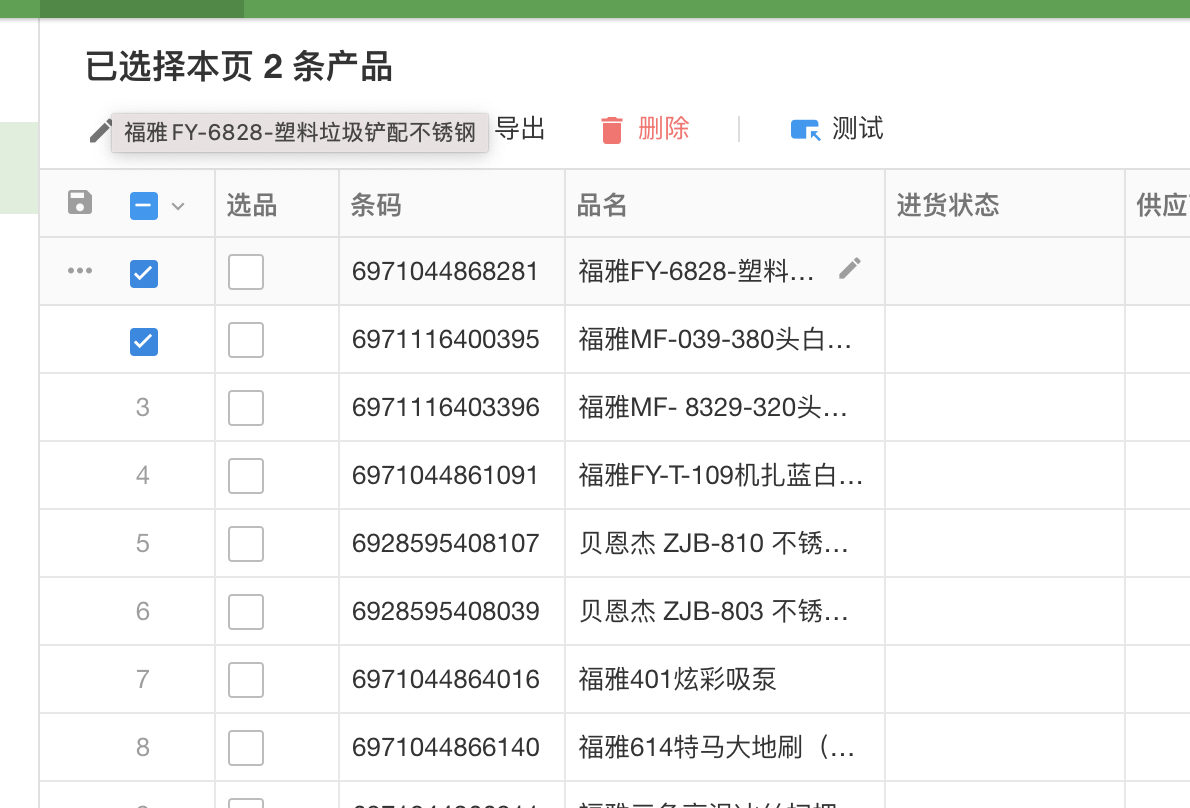Click the 删除 delete text button

click(x=663, y=129)
